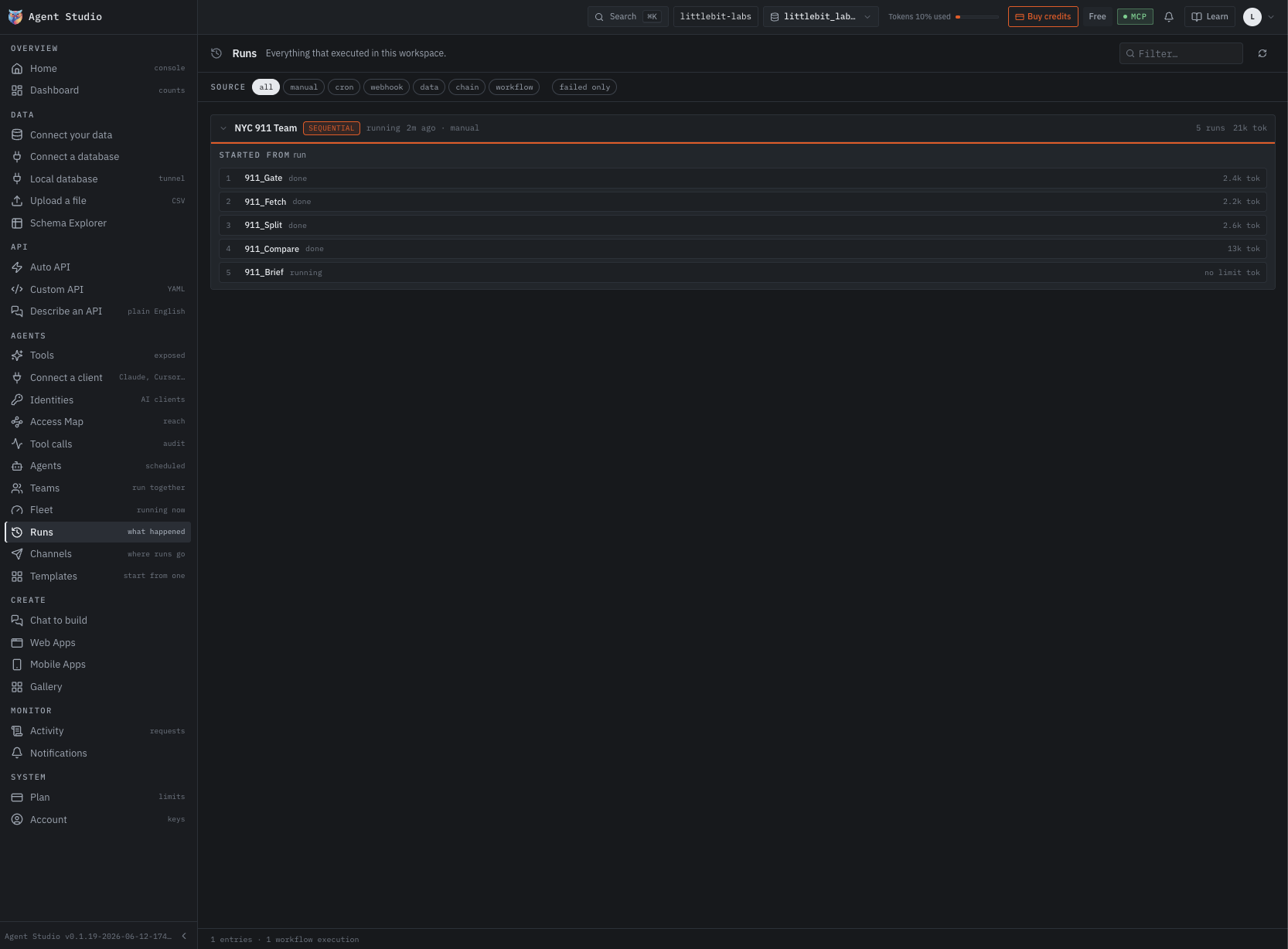Click the Custom API code brackets icon
The image size is (1288, 949).
pyautogui.click(x=17, y=289)
